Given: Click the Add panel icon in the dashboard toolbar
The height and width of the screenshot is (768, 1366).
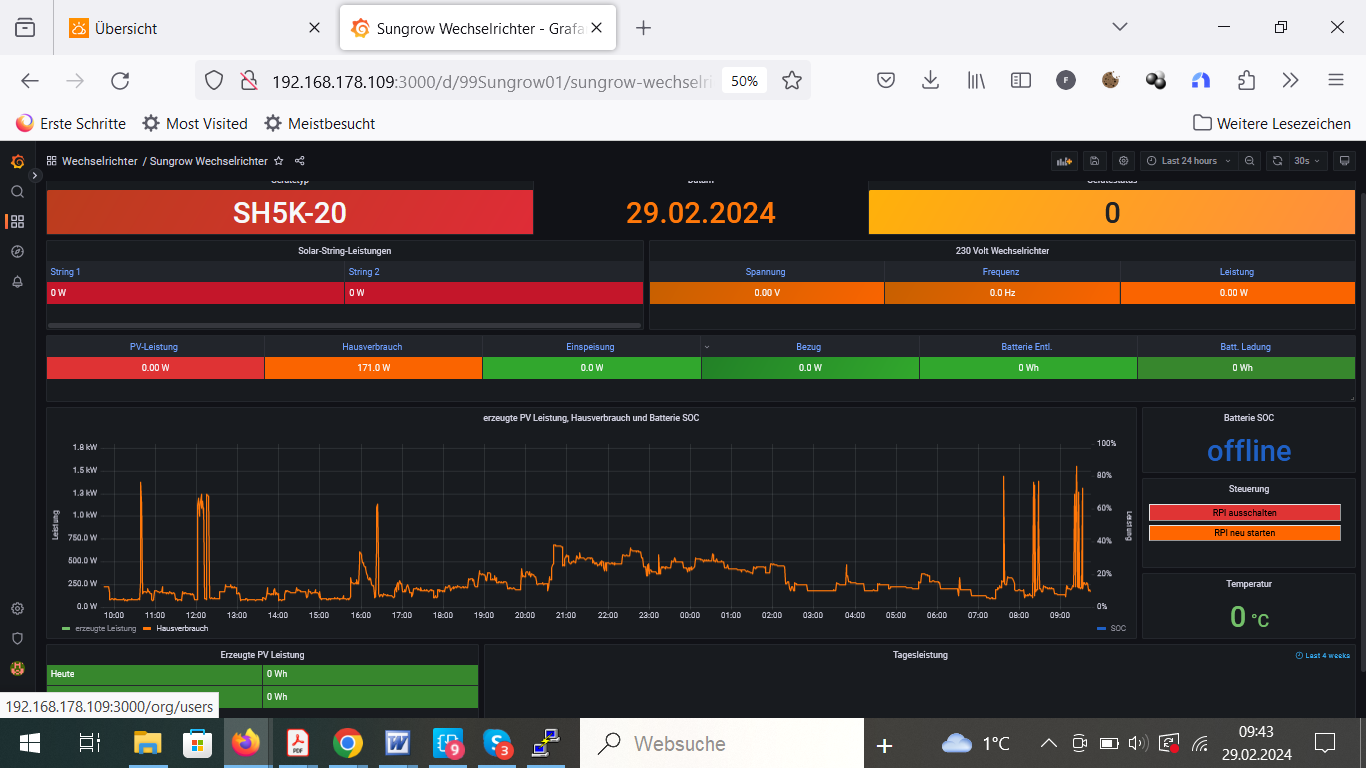Looking at the screenshot, I should (1064, 161).
